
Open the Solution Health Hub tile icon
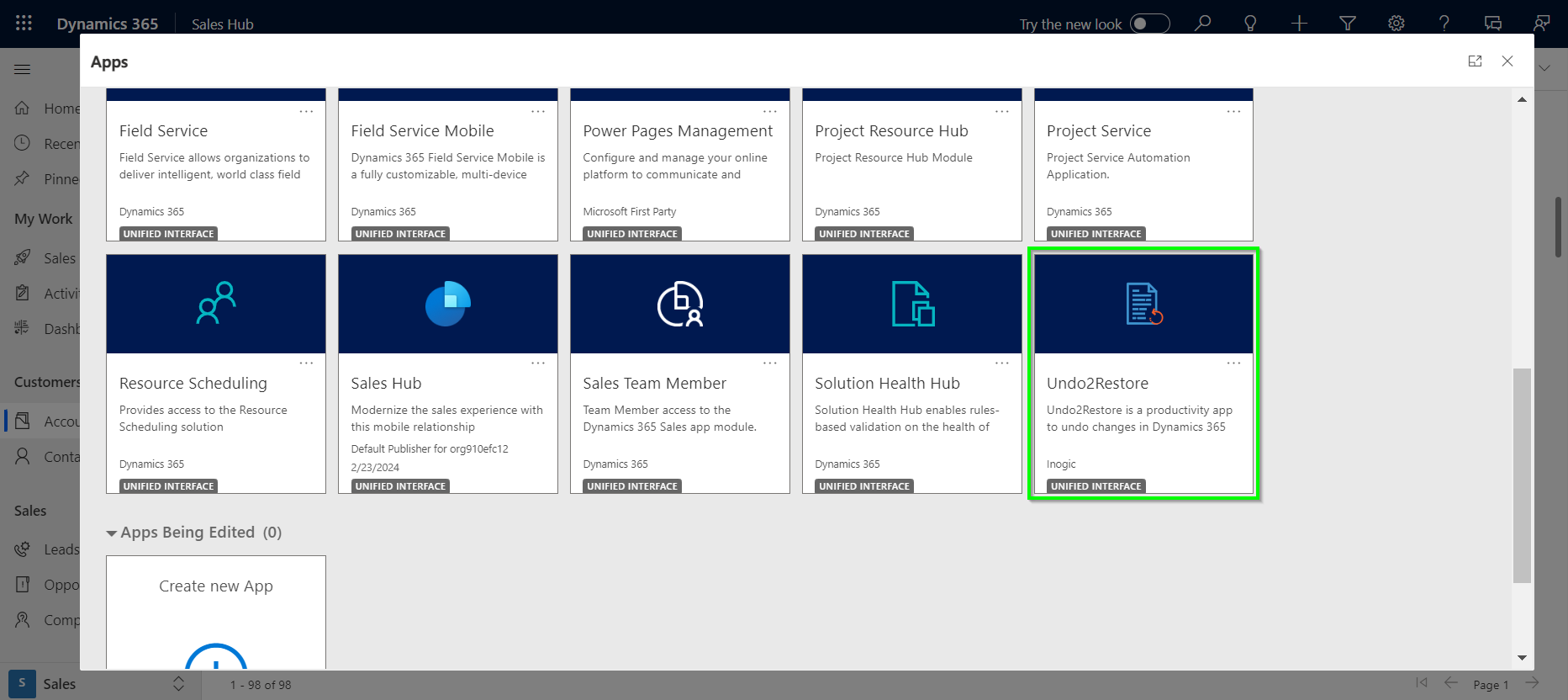tap(912, 305)
